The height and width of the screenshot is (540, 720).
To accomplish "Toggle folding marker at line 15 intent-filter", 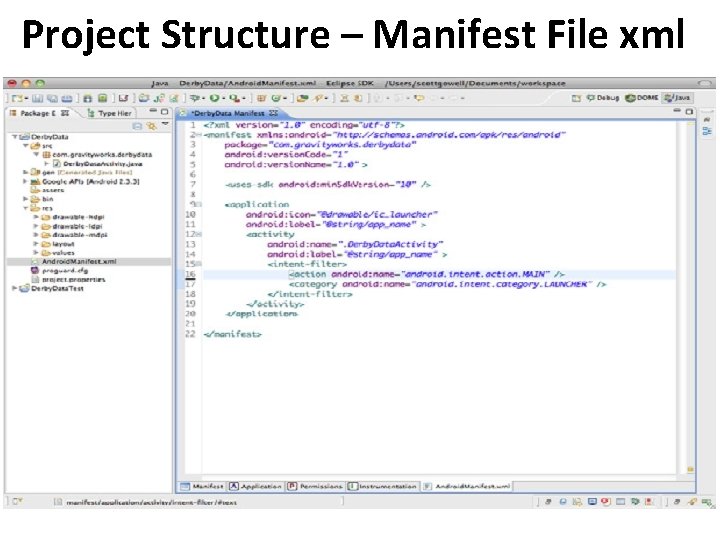I will tap(200, 264).
